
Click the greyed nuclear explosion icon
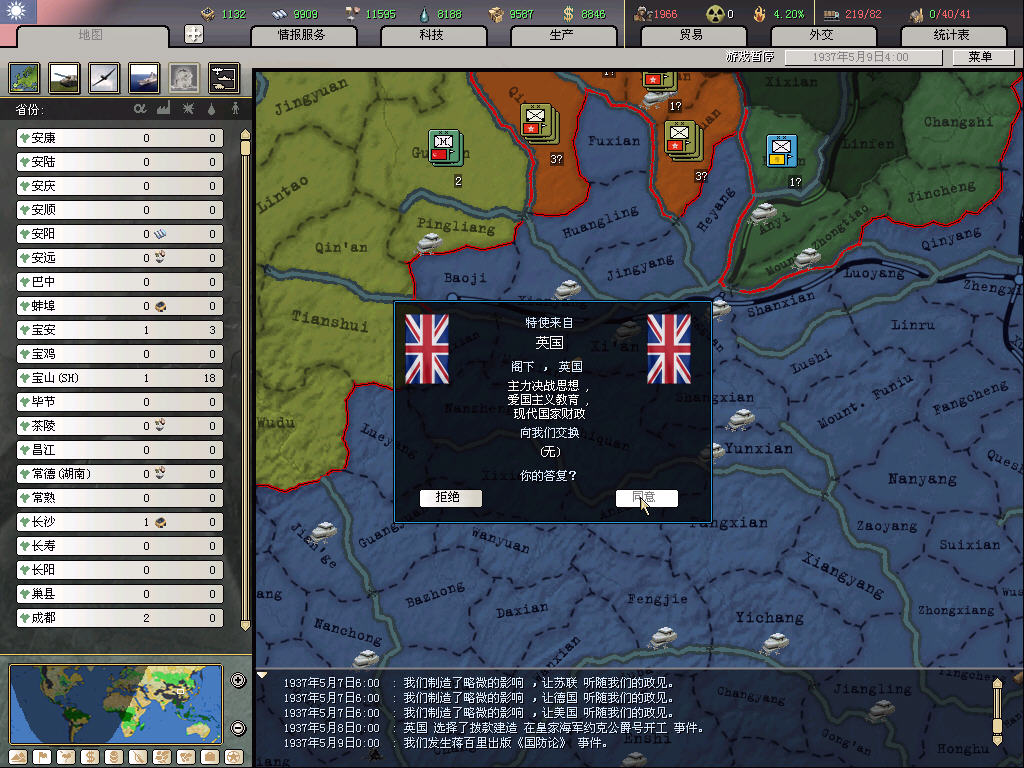click(x=184, y=78)
